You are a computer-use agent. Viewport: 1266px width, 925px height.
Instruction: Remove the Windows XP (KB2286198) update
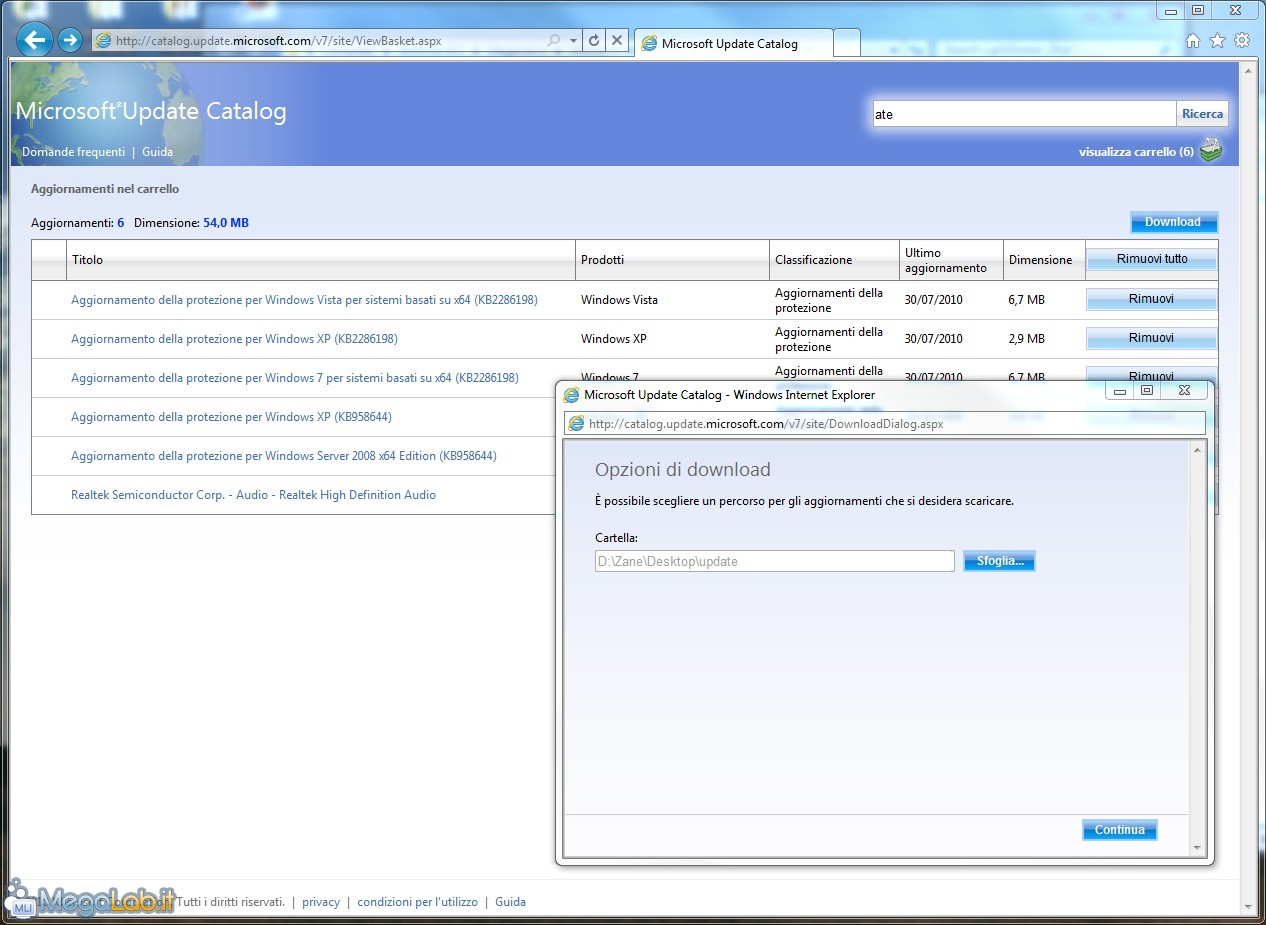1151,338
